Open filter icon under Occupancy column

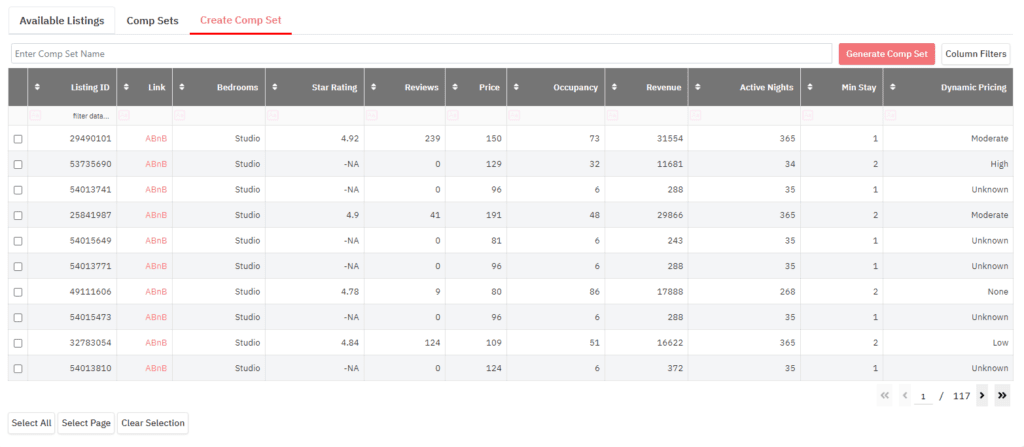pos(514,116)
